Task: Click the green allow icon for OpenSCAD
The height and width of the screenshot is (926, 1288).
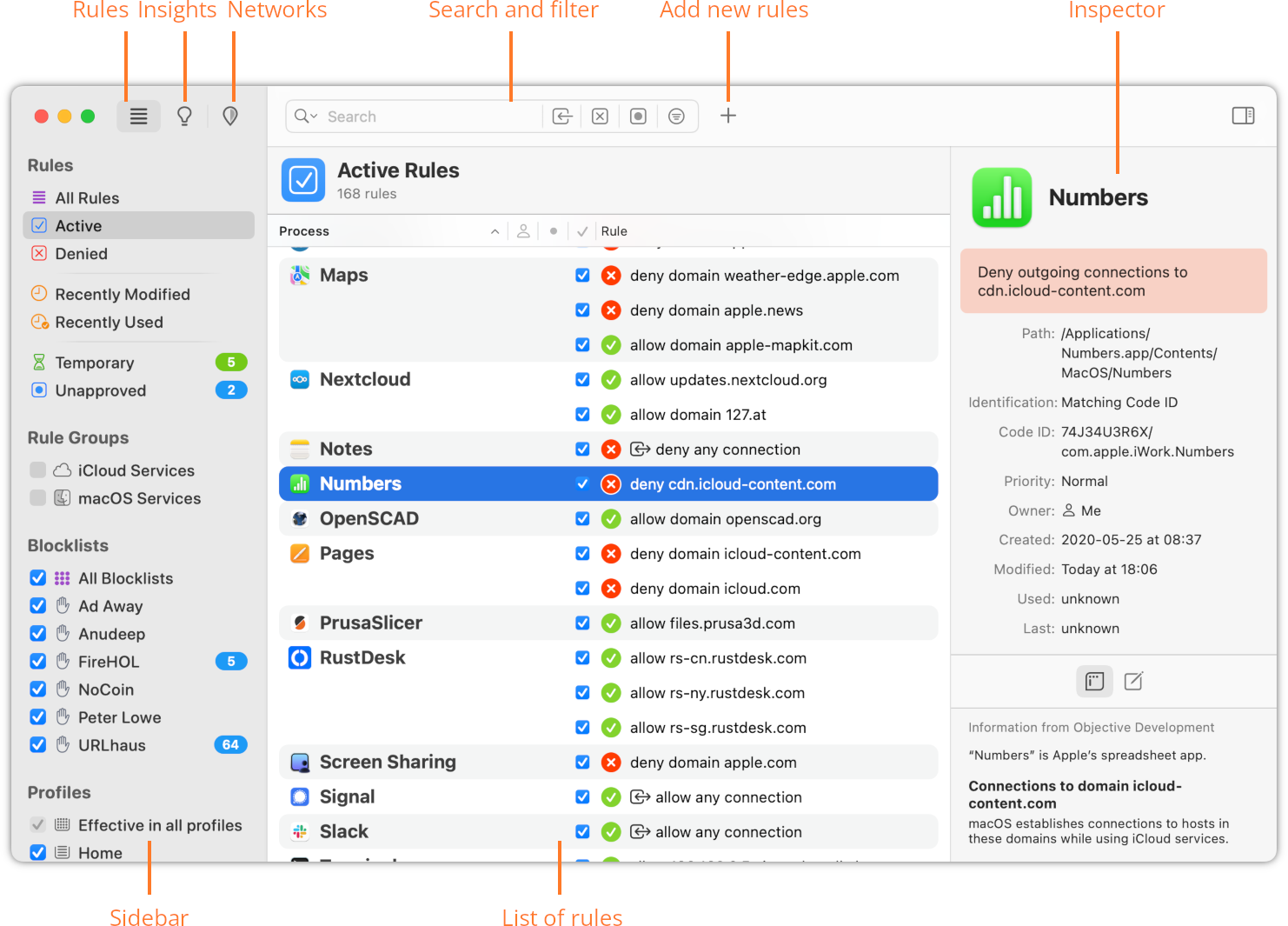Action: 612,519
